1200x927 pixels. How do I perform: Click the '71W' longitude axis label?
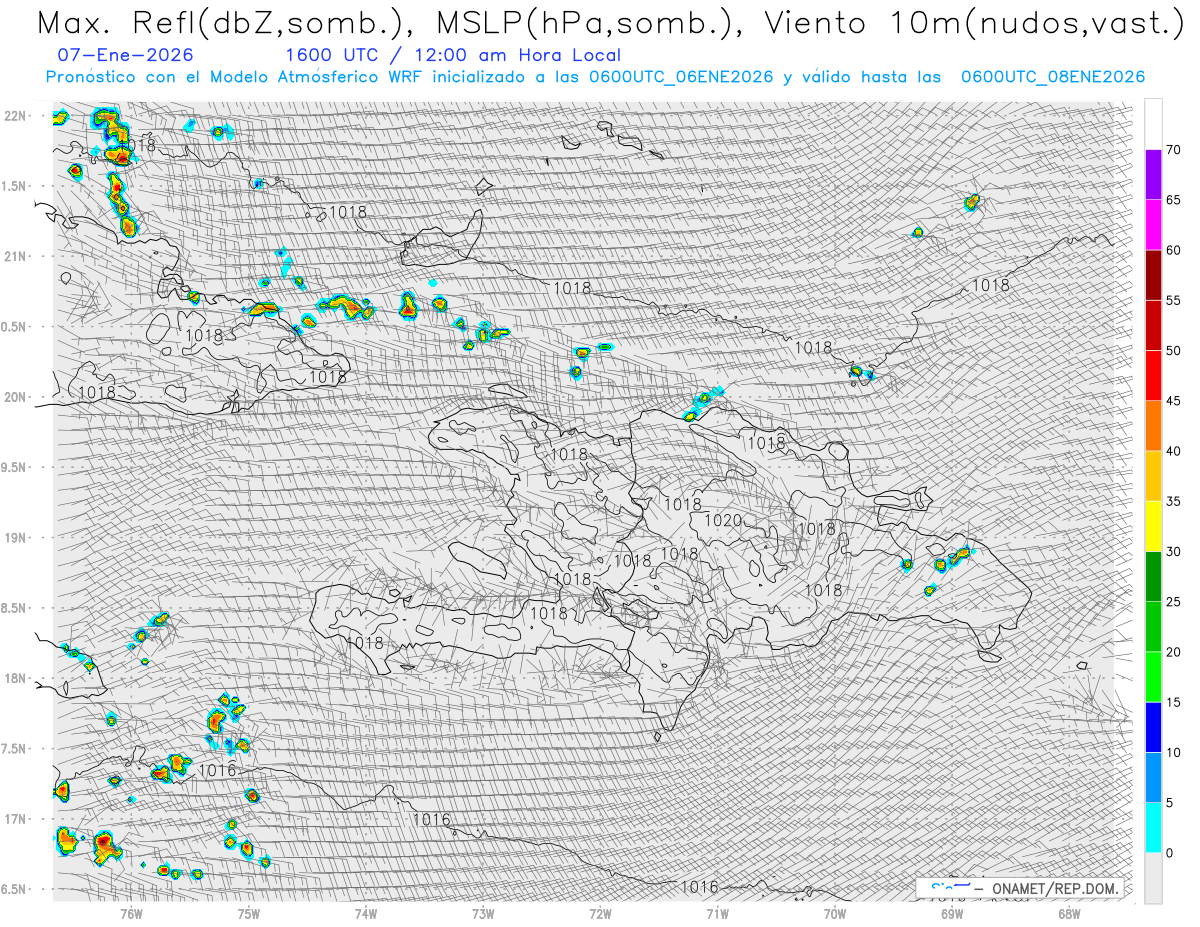pos(717,913)
